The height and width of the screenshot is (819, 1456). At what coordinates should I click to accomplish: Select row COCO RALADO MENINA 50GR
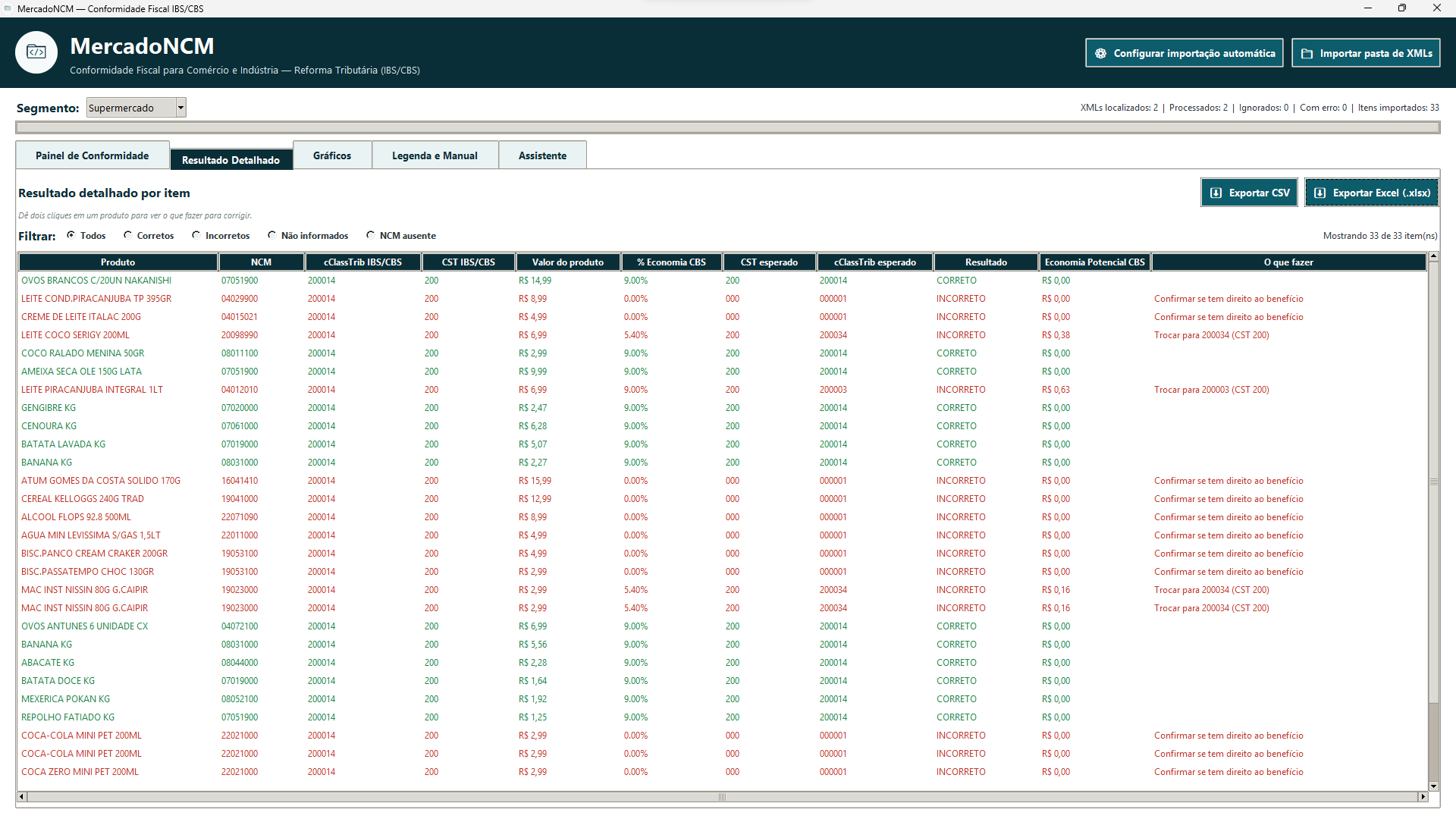[x=723, y=353]
